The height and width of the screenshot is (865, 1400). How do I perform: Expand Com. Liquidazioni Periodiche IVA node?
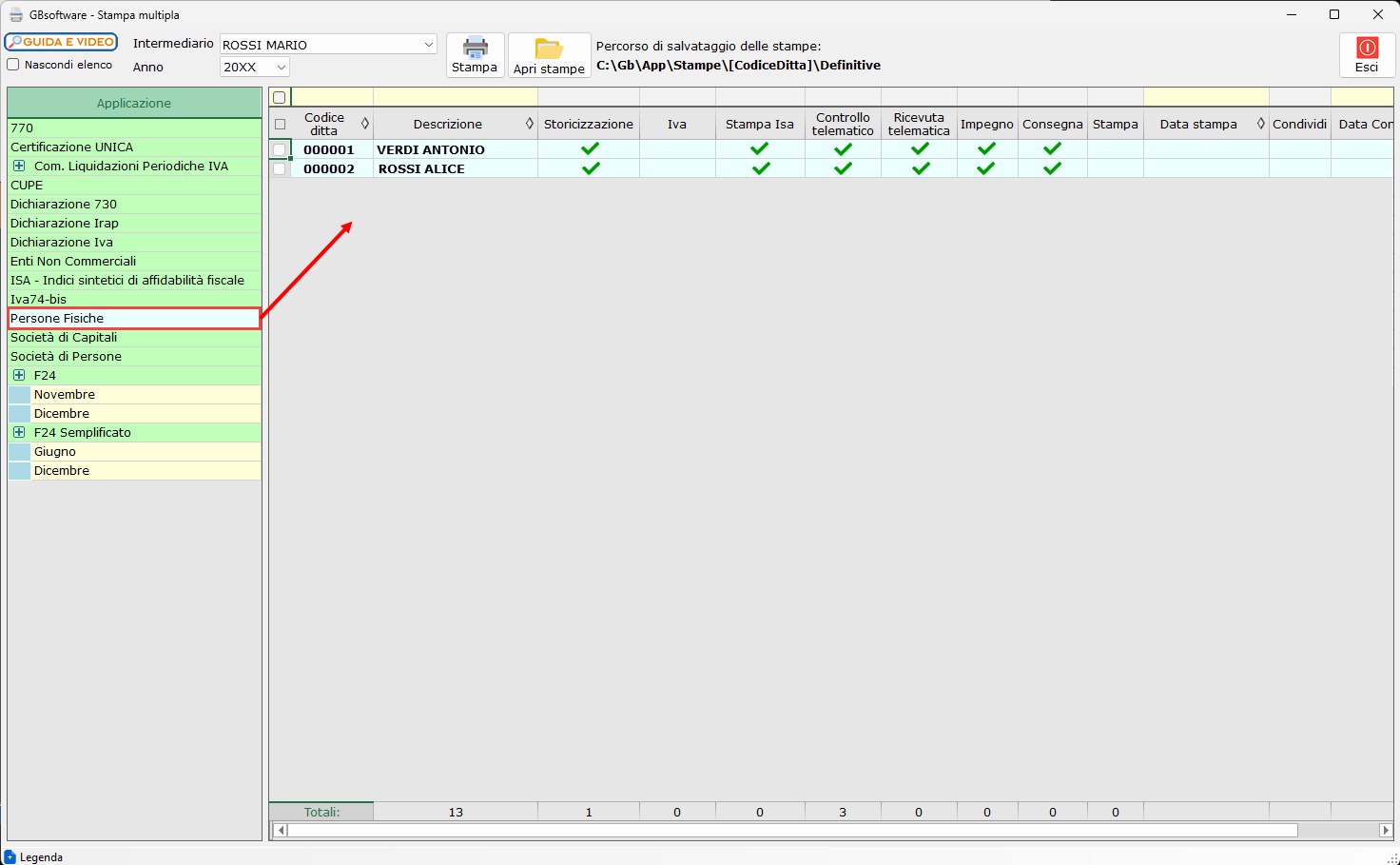click(19, 166)
